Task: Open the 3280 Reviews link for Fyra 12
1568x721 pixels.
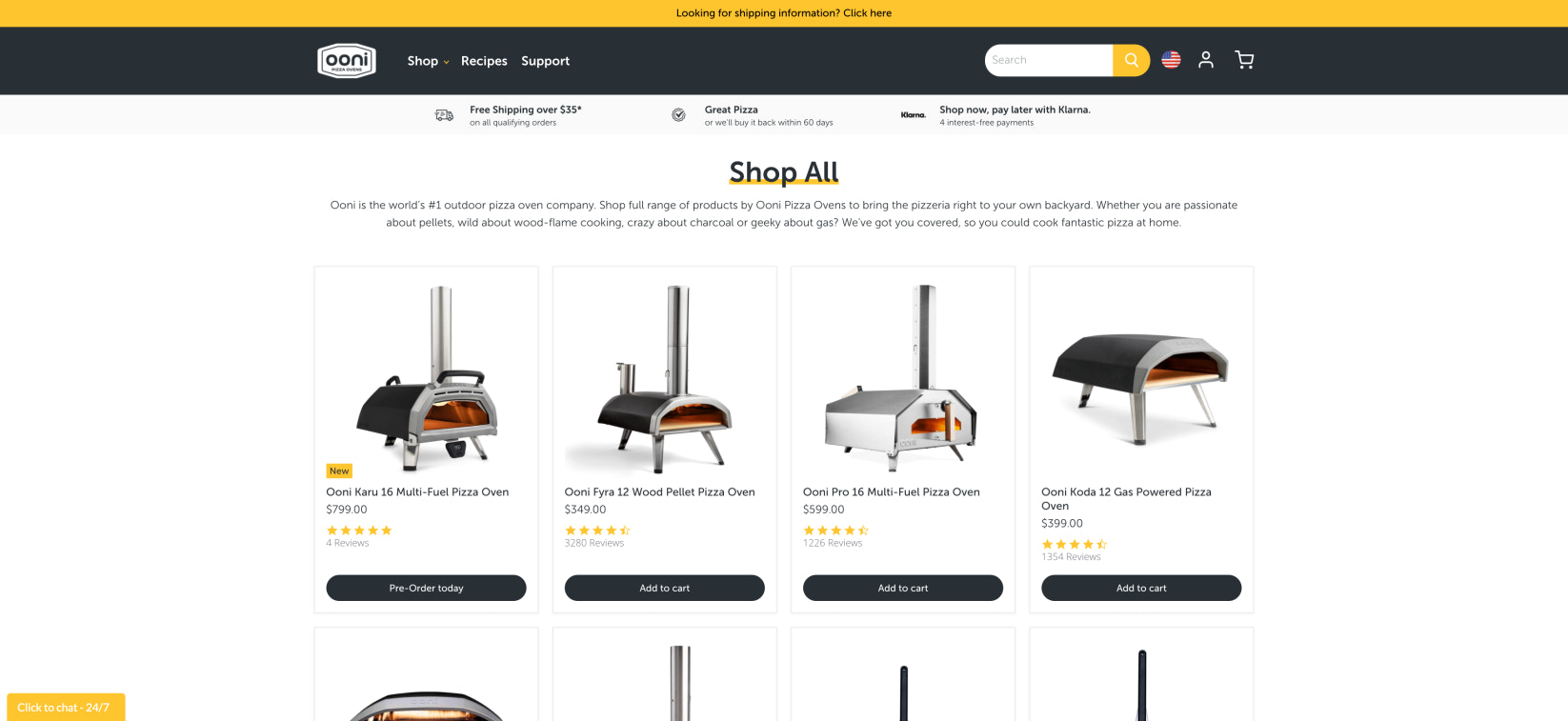Action: click(594, 543)
